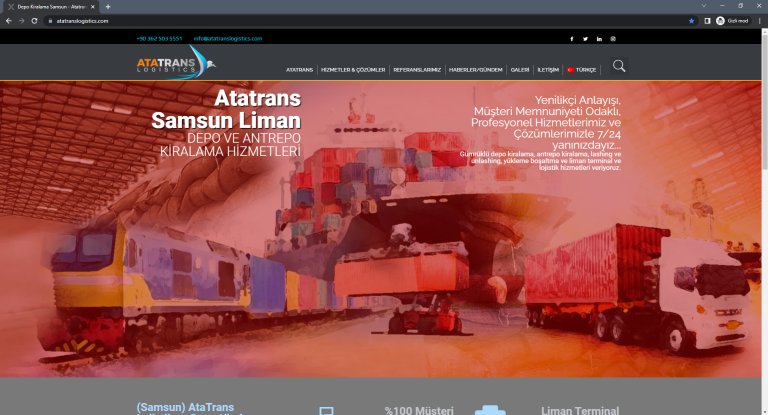Click the Gümrüklü depo kiralama description text
This screenshot has height=415, width=768.
pos(540,161)
